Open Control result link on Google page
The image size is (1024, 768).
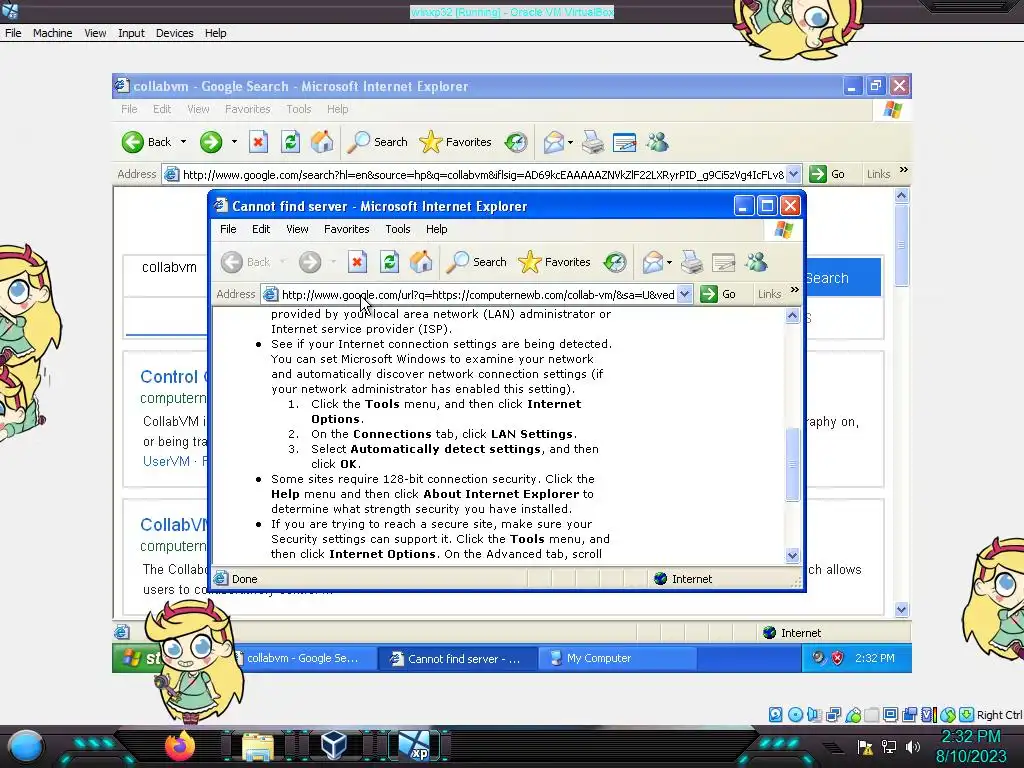174,377
